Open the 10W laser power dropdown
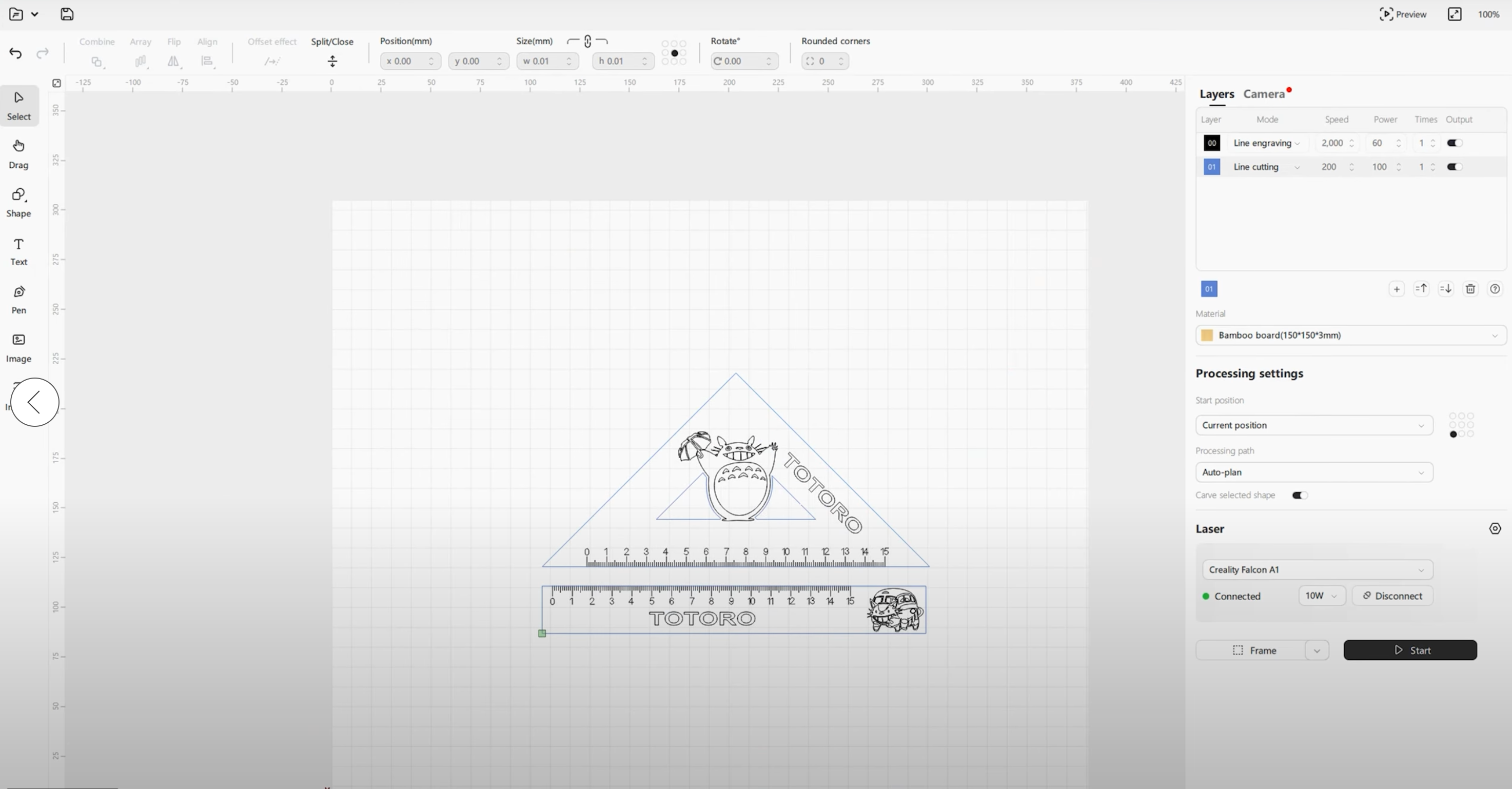This screenshot has width=1512, height=789. point(1322,596)
